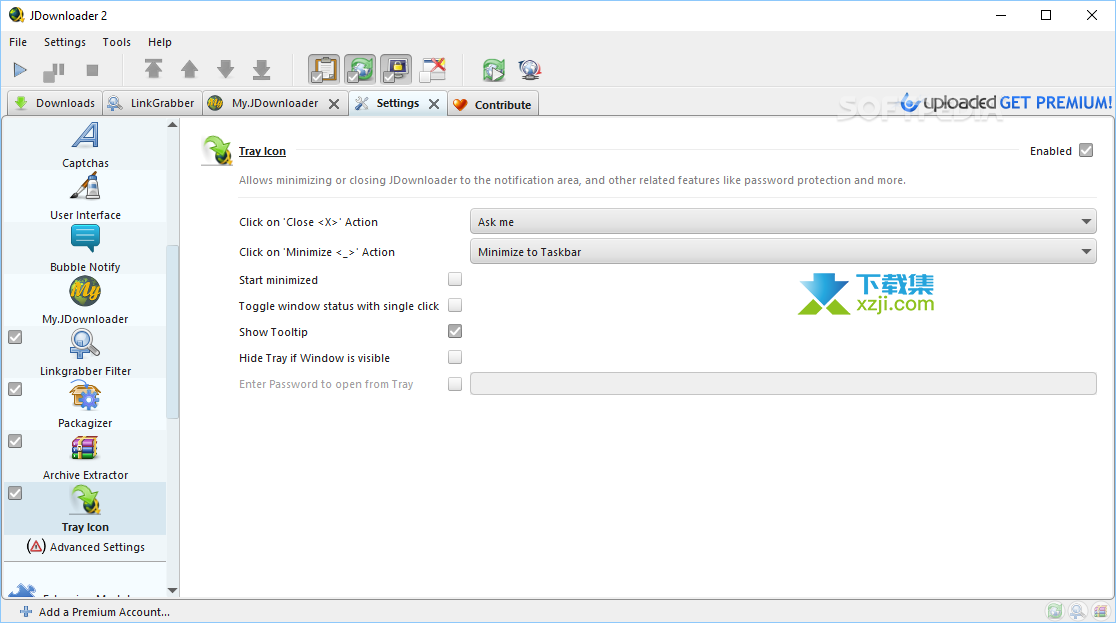Pause downloads using the toolbar pause icon
The image size is (1116, 623).
tap(54, 70)
